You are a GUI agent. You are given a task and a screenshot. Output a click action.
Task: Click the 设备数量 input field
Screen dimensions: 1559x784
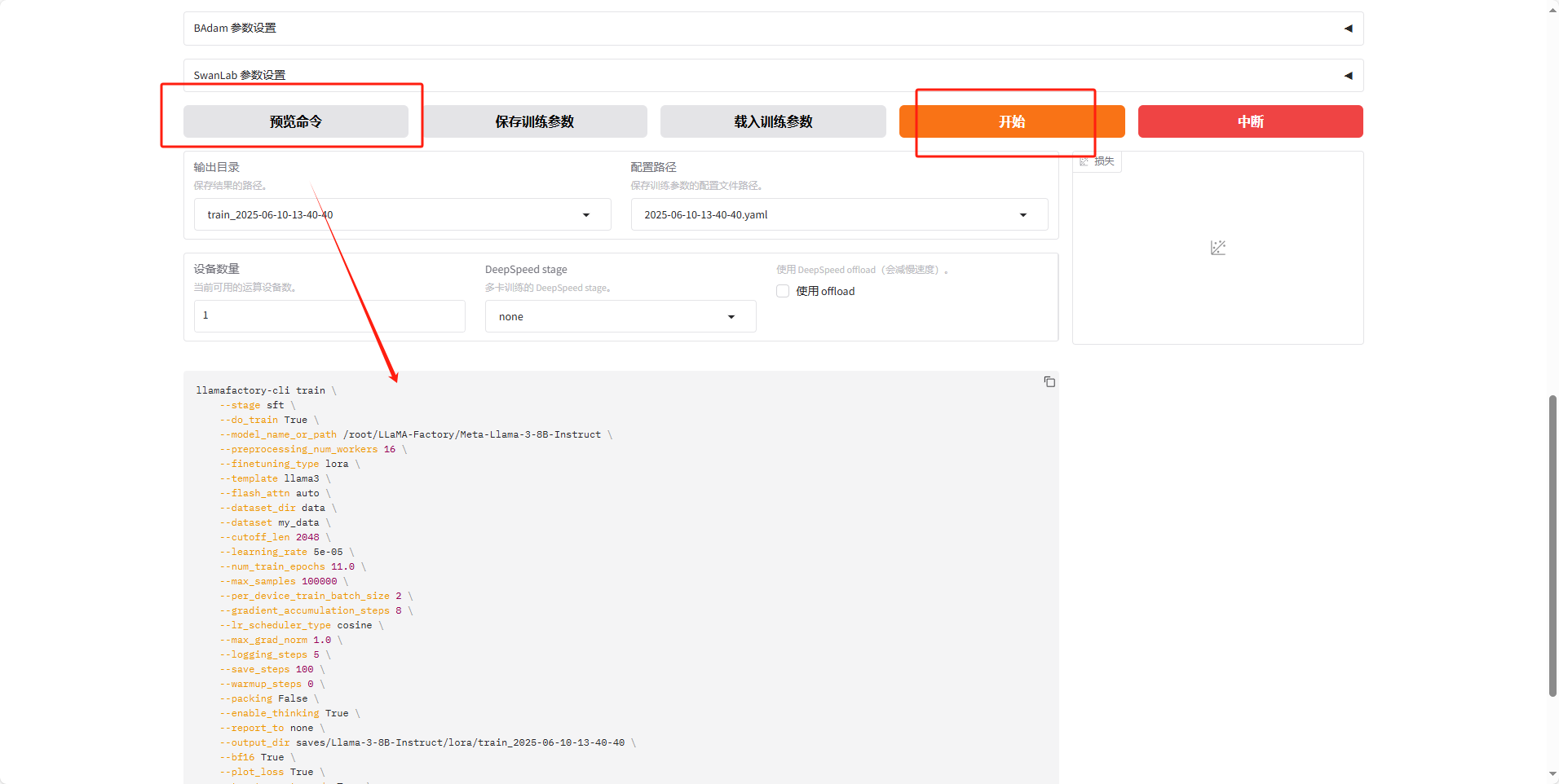tap(329, 315)
